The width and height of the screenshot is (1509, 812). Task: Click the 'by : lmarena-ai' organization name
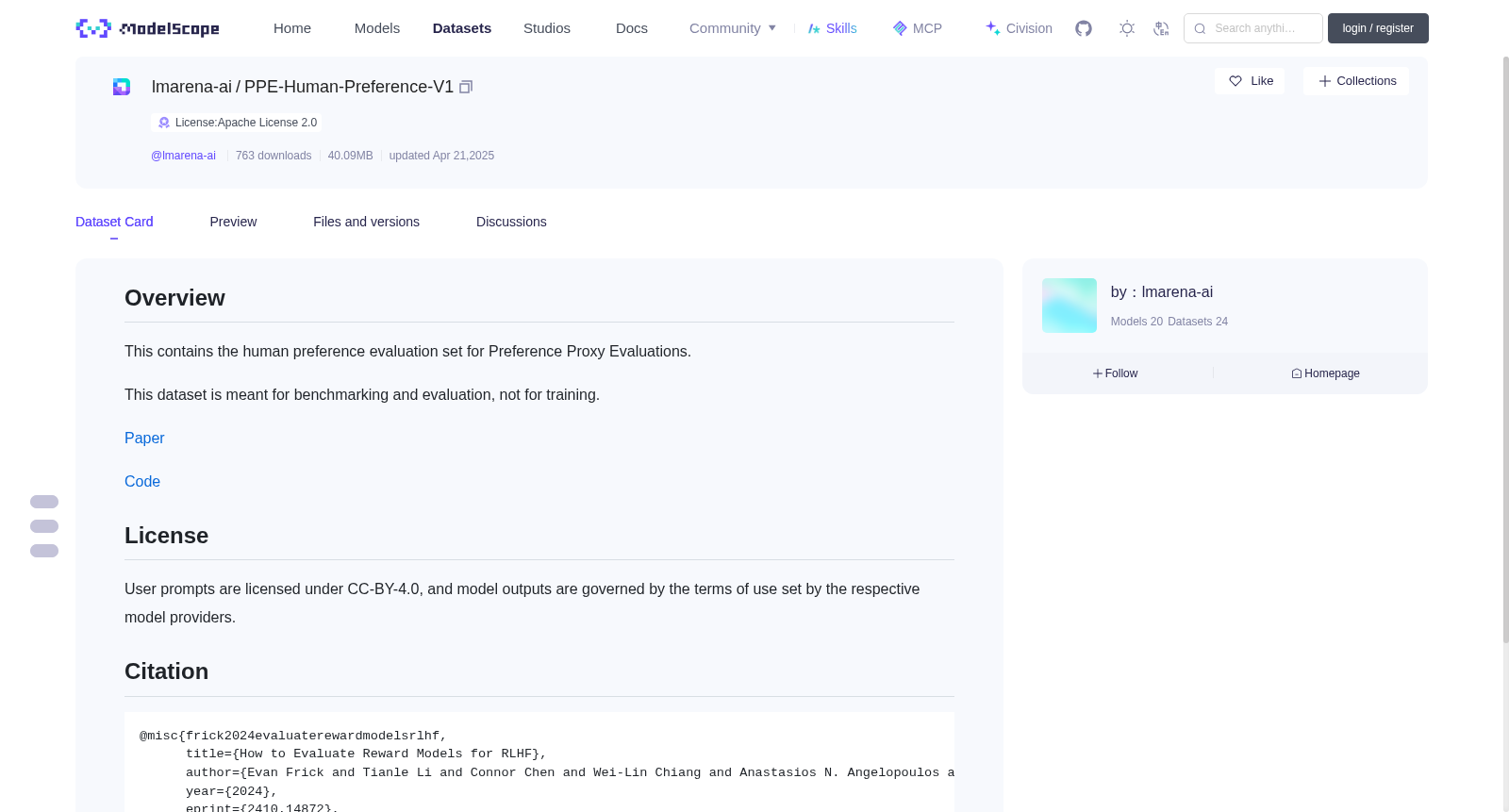[x=1162, y=292]
